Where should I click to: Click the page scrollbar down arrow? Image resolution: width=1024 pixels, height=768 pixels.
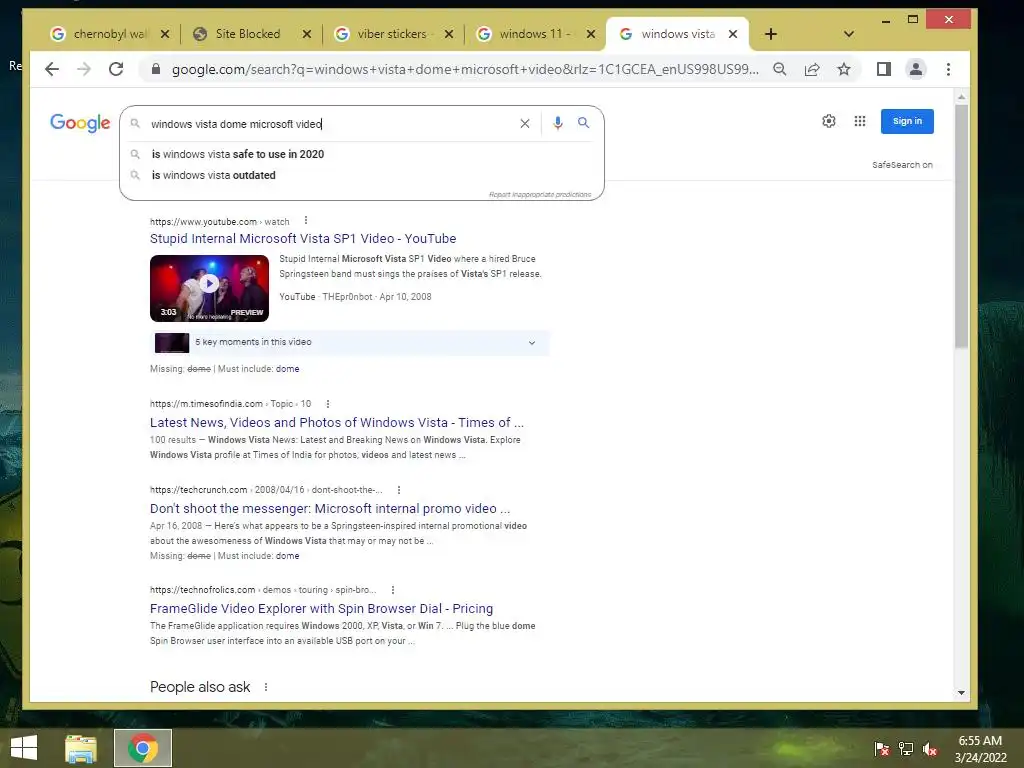point(961,693)
